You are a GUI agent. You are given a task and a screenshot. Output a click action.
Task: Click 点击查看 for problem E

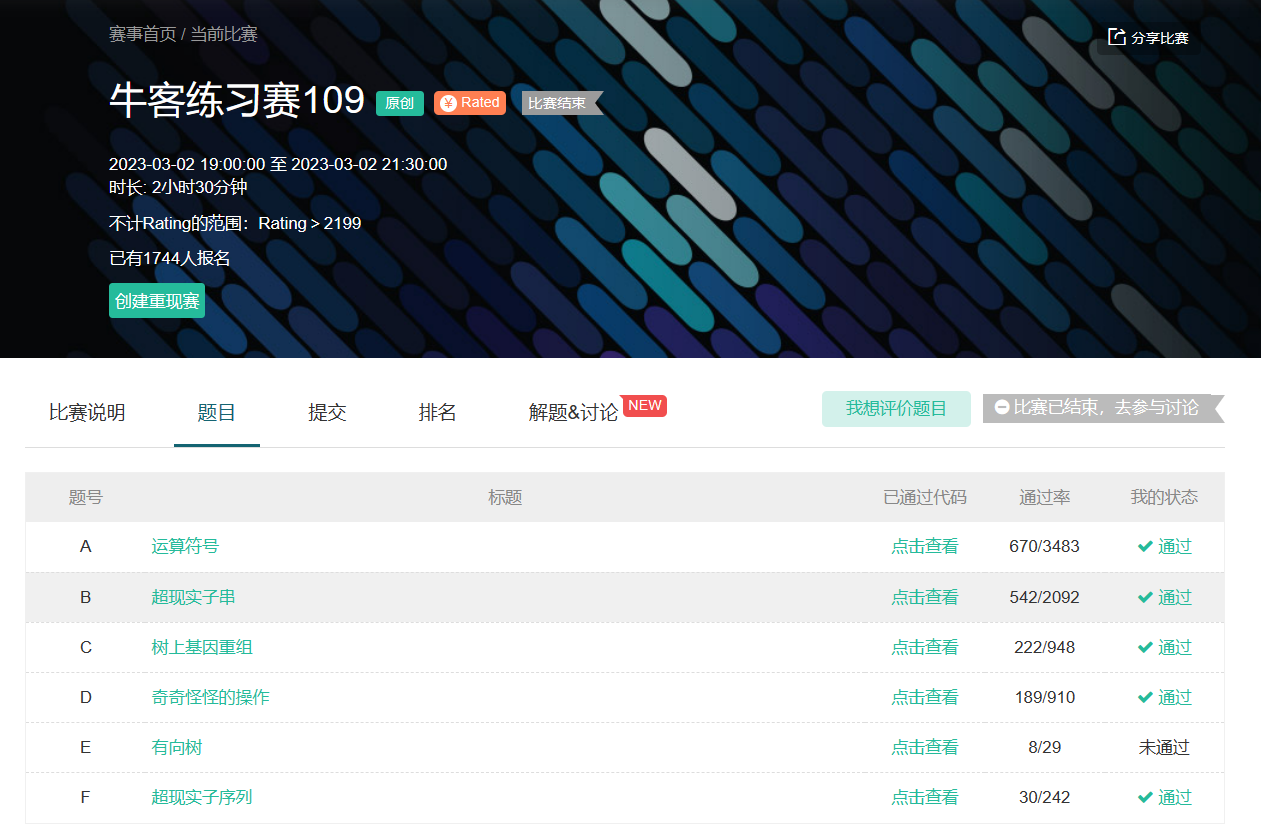click(x=925, y=747)
